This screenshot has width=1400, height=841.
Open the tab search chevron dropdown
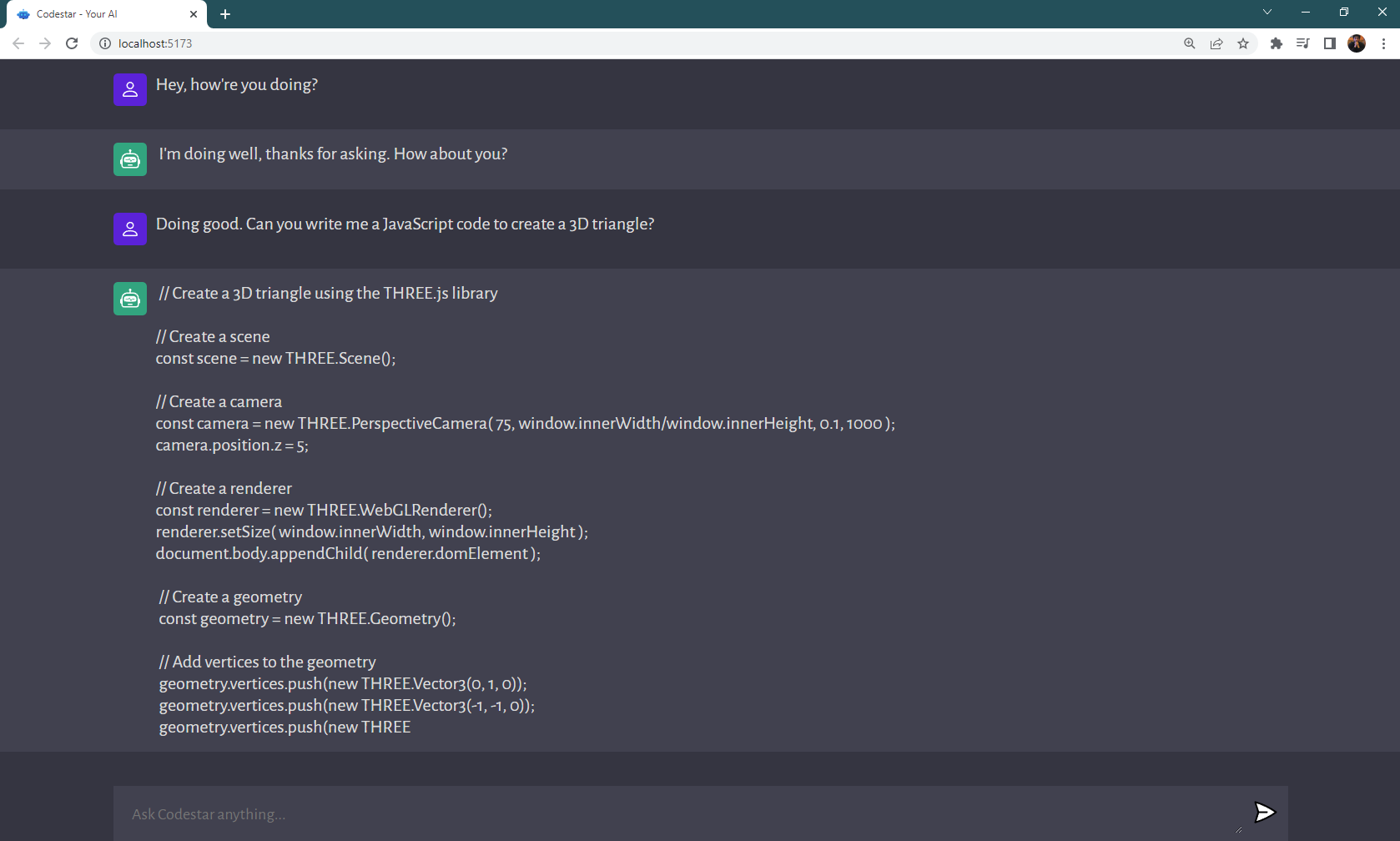point(1267,12)
